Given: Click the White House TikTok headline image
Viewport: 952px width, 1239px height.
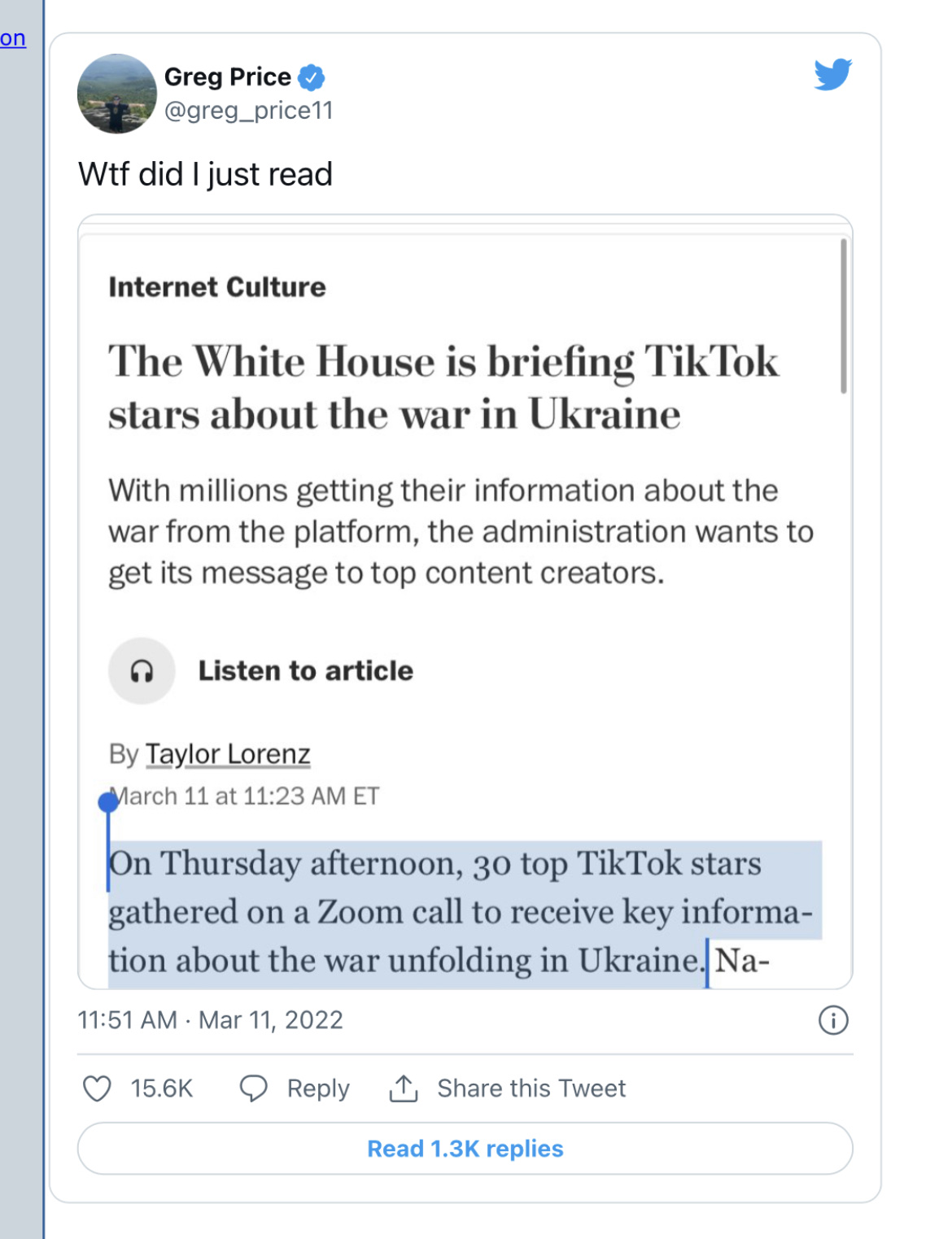Looking at the screenshot, I should tap(465, 602).
